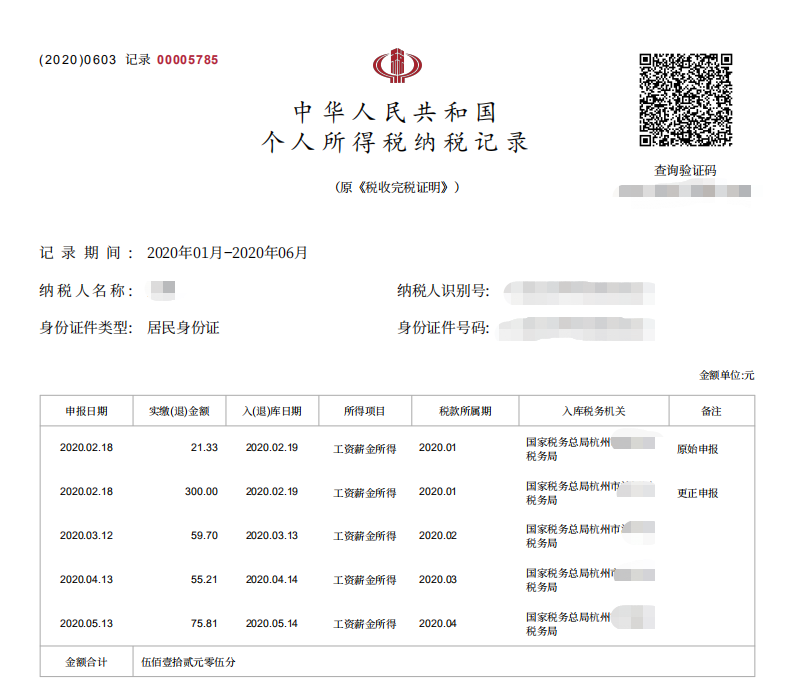This screenshot has height=689, width=809.
Task: Click the declaration date 2020.03.12
Action: [86, 535]
